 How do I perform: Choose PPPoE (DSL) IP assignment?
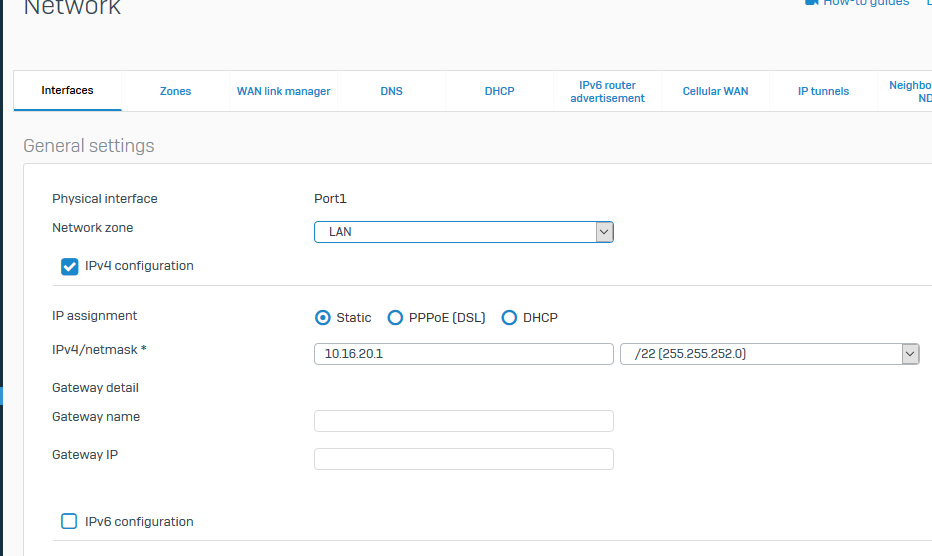click(x=396, y=318)
